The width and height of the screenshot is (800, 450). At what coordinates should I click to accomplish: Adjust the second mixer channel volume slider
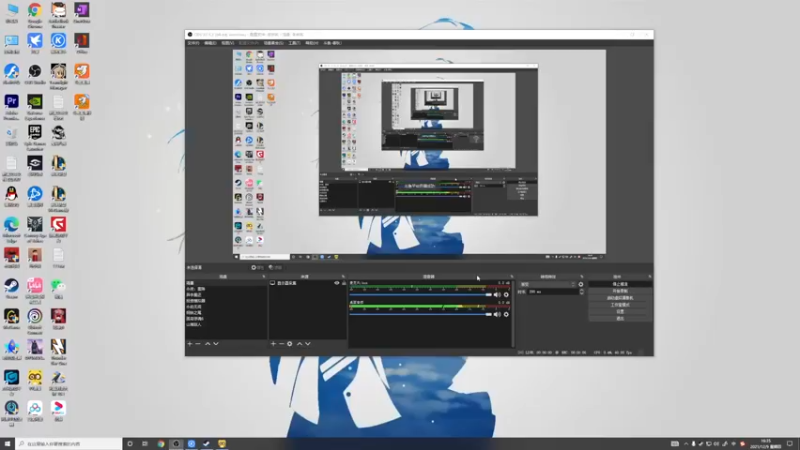pos(420,314)
